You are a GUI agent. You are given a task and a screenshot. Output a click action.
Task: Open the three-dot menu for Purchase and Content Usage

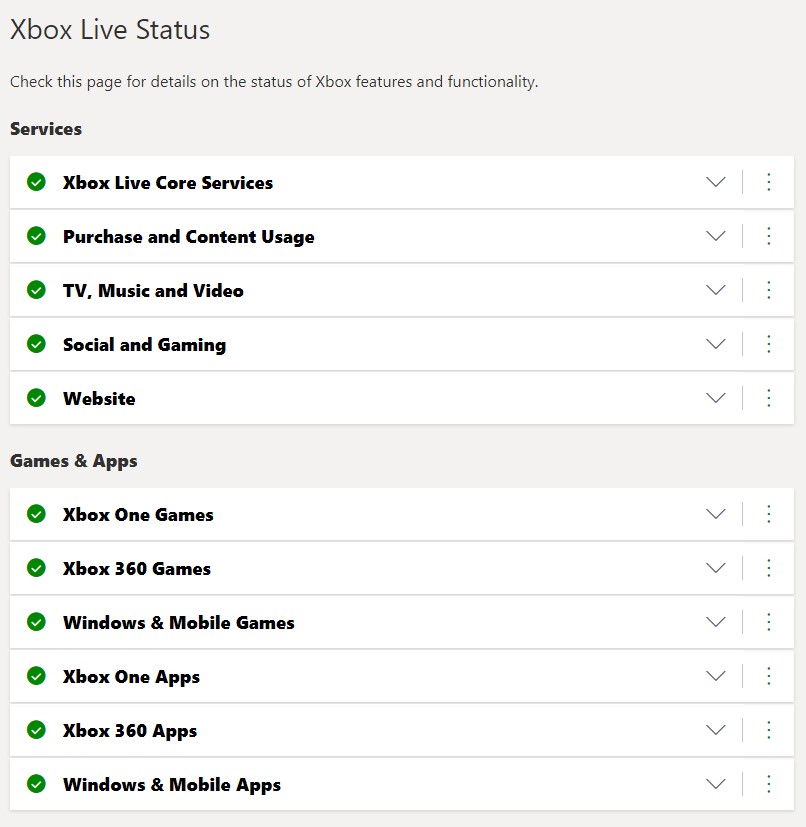point(769,236)
